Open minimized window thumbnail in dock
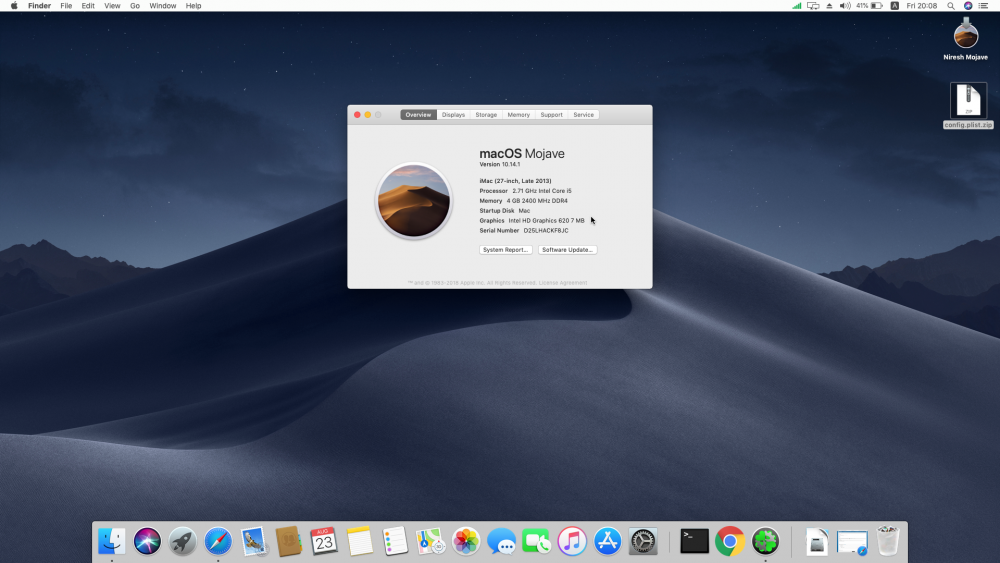1000x563 pixels. 853,543
